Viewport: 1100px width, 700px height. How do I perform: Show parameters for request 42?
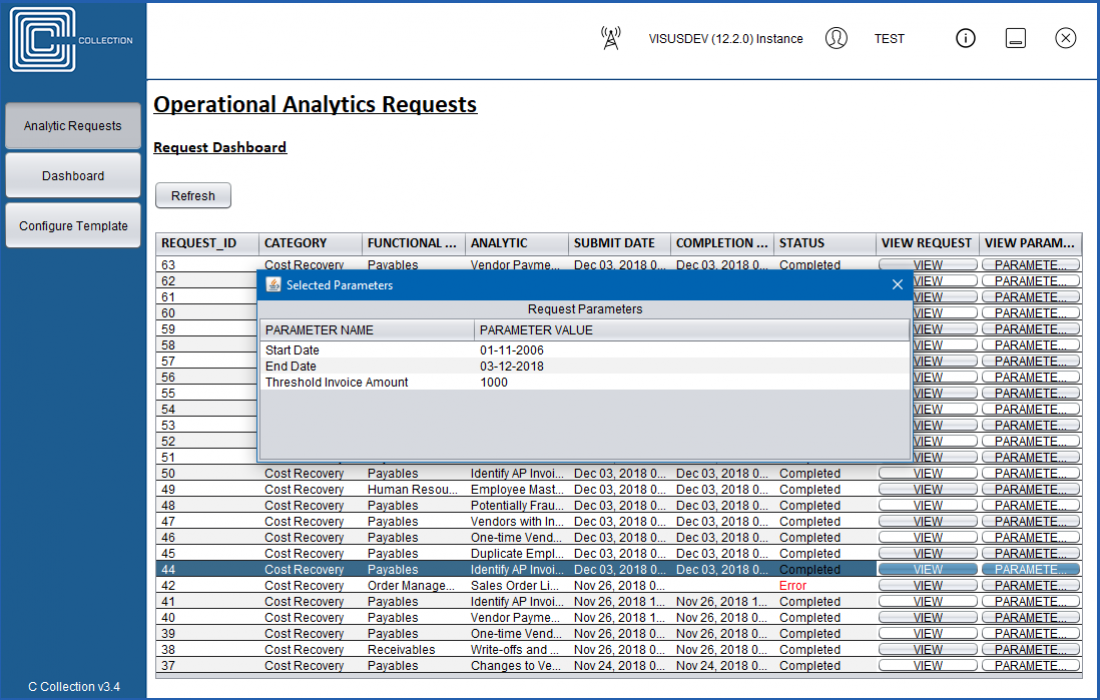point(1031,586)
